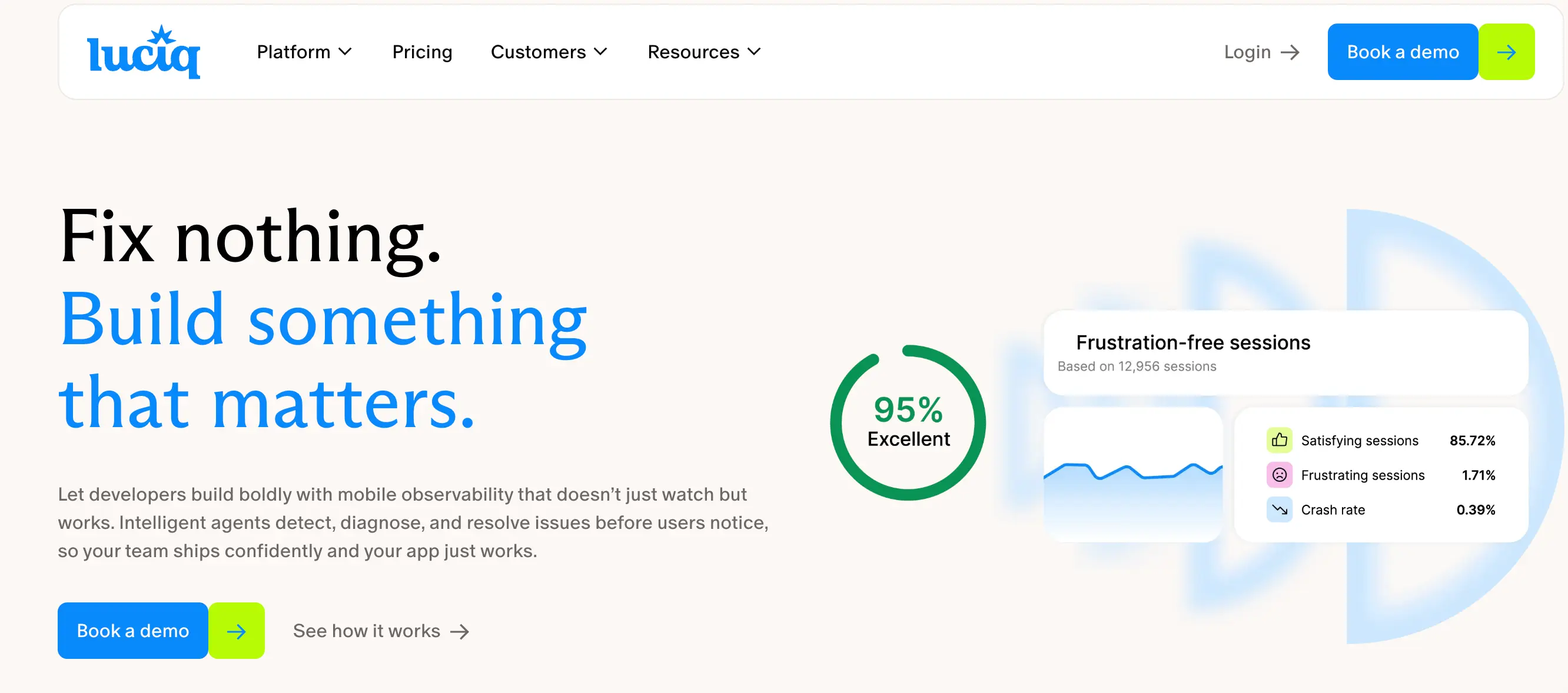This screenshot has width=1568, height=693.
Task: Click the arrow after See how it works
Action: pyautogui.click(x=460, y=632)
